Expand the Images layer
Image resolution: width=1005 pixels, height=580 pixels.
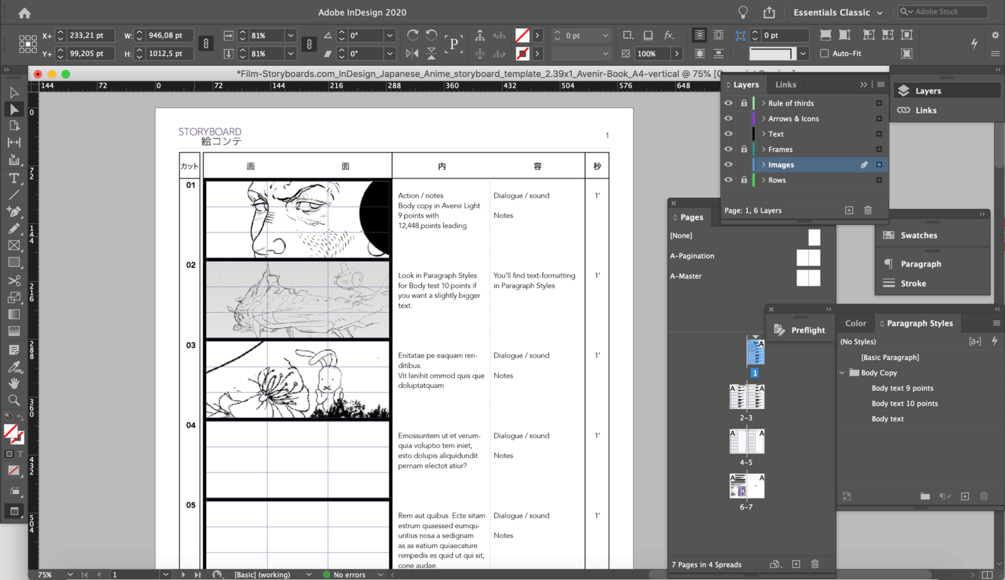[763, 165]
